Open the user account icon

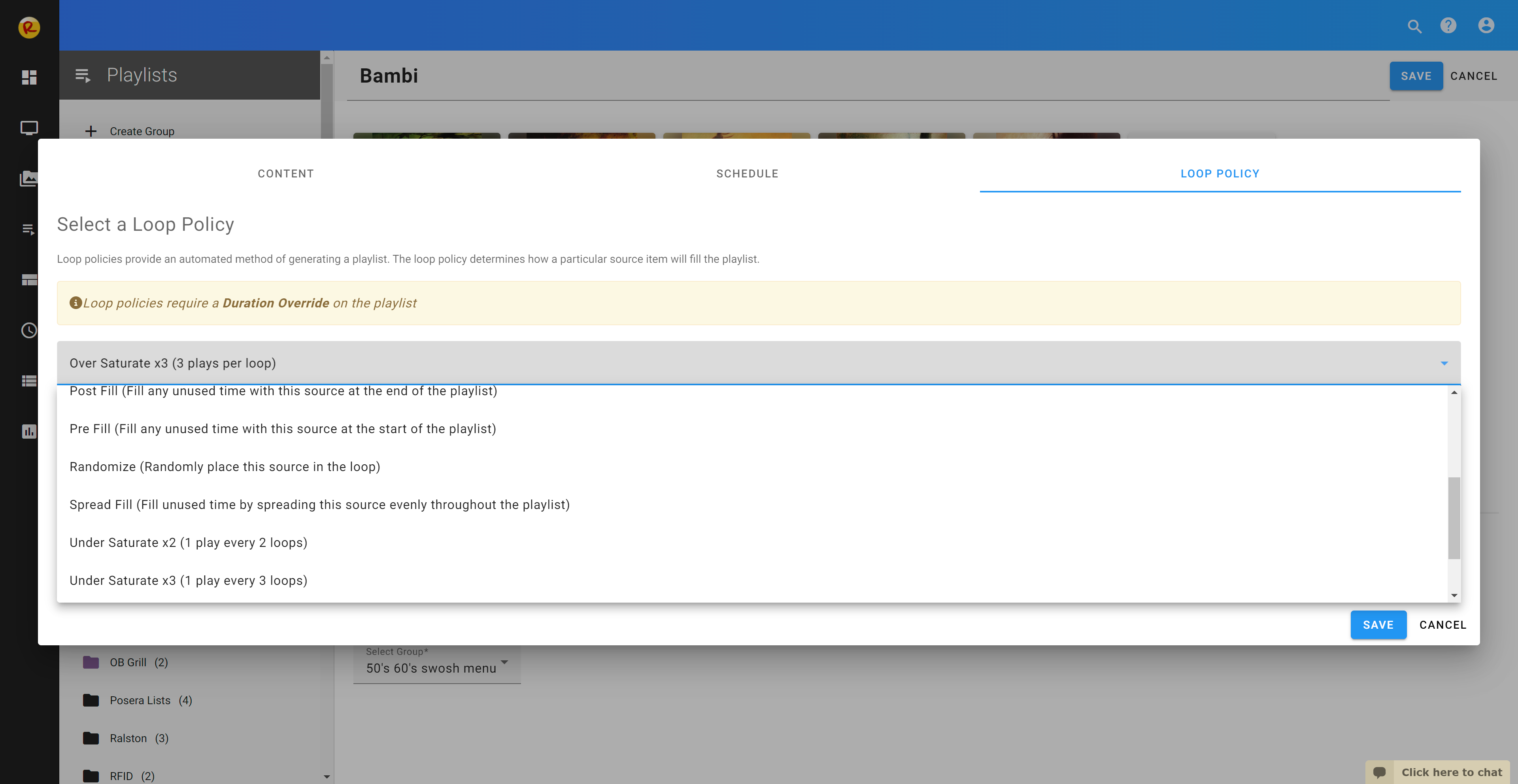click(1486, 26)
